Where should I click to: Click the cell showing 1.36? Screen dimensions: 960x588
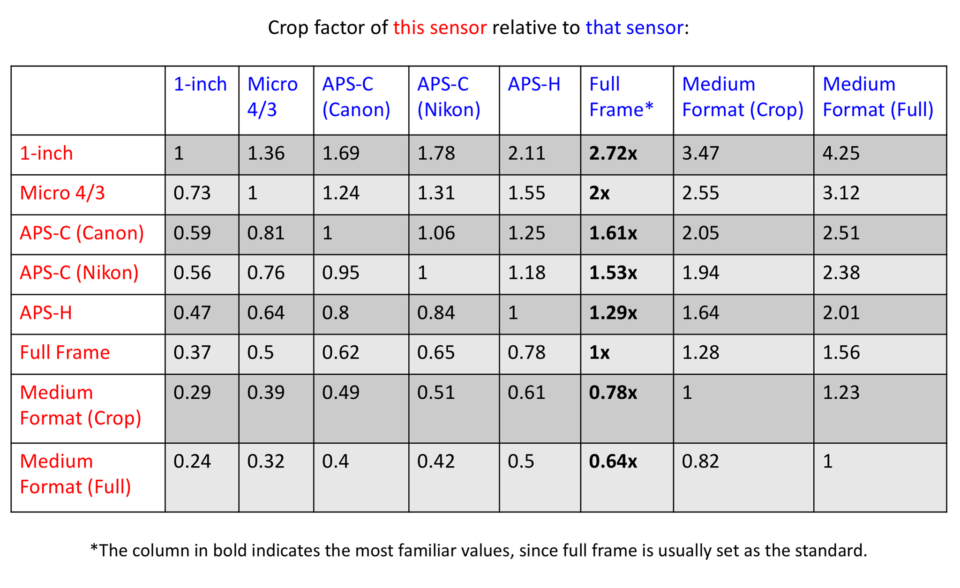click(x=265, y=154)
